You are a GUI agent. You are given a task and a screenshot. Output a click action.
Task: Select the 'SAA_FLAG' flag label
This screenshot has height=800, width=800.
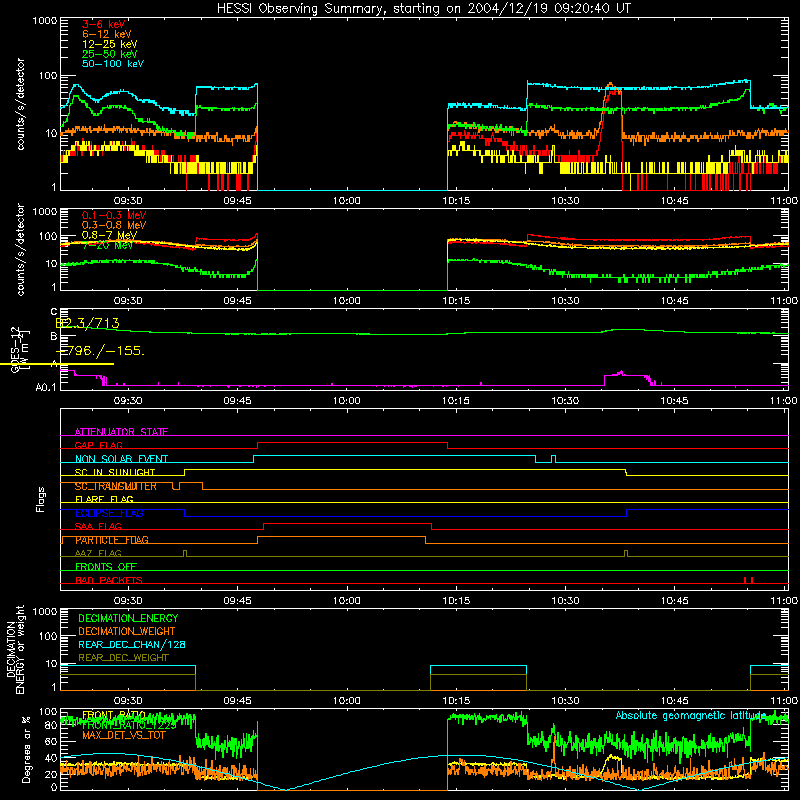click(x=98, y=526)
